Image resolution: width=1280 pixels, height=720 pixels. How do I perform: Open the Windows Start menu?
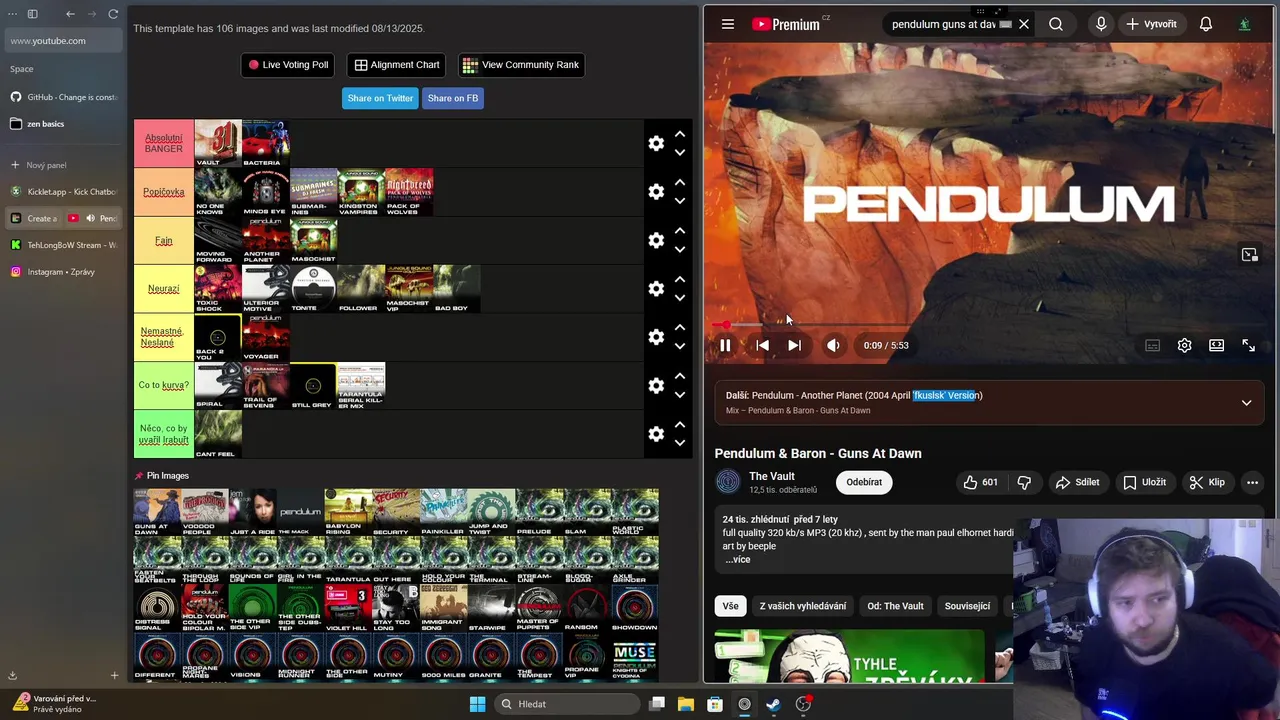[x=477, y=704]
